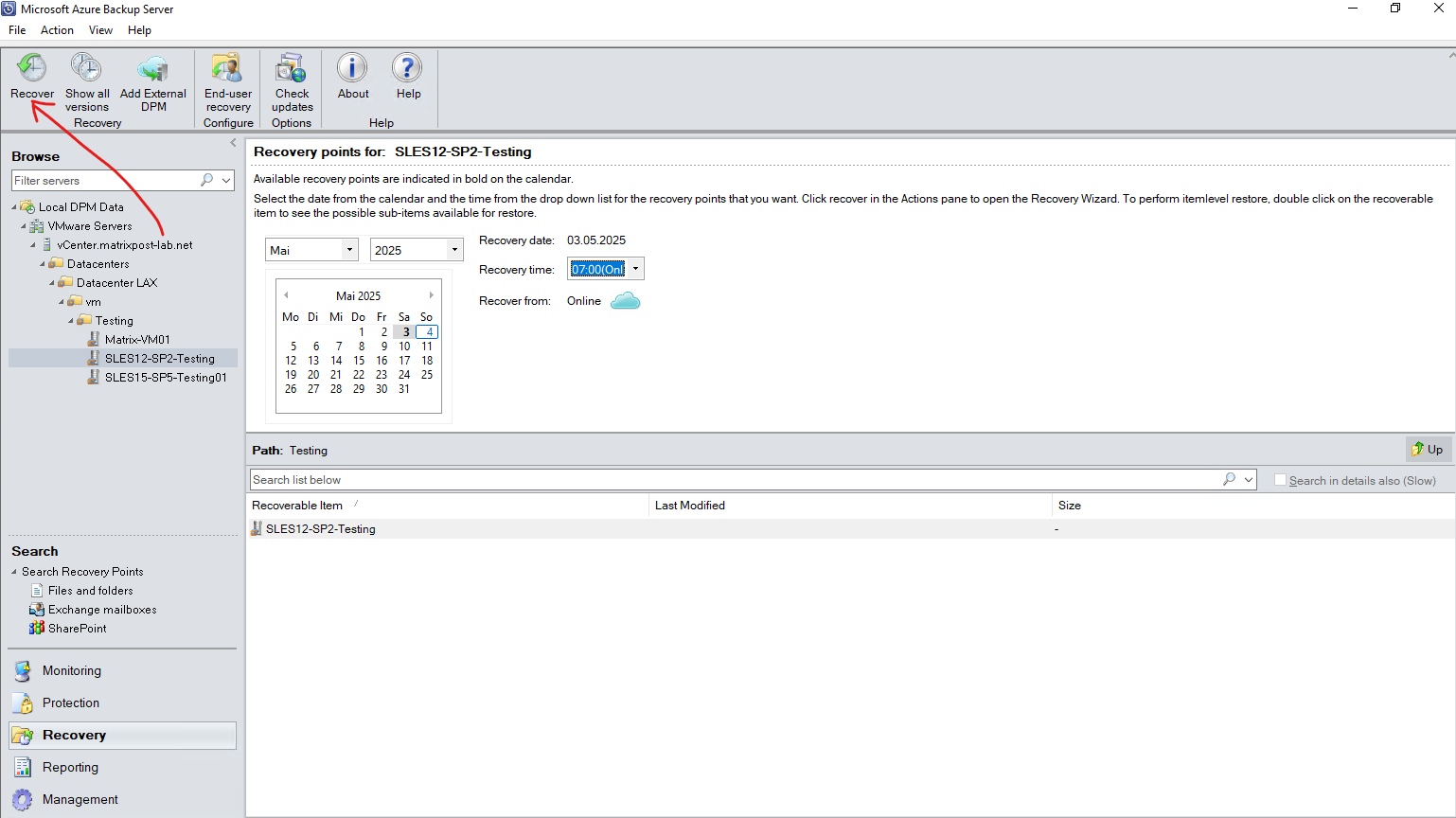
Task: Click the Help question mark icon
Action: (408, 68)
